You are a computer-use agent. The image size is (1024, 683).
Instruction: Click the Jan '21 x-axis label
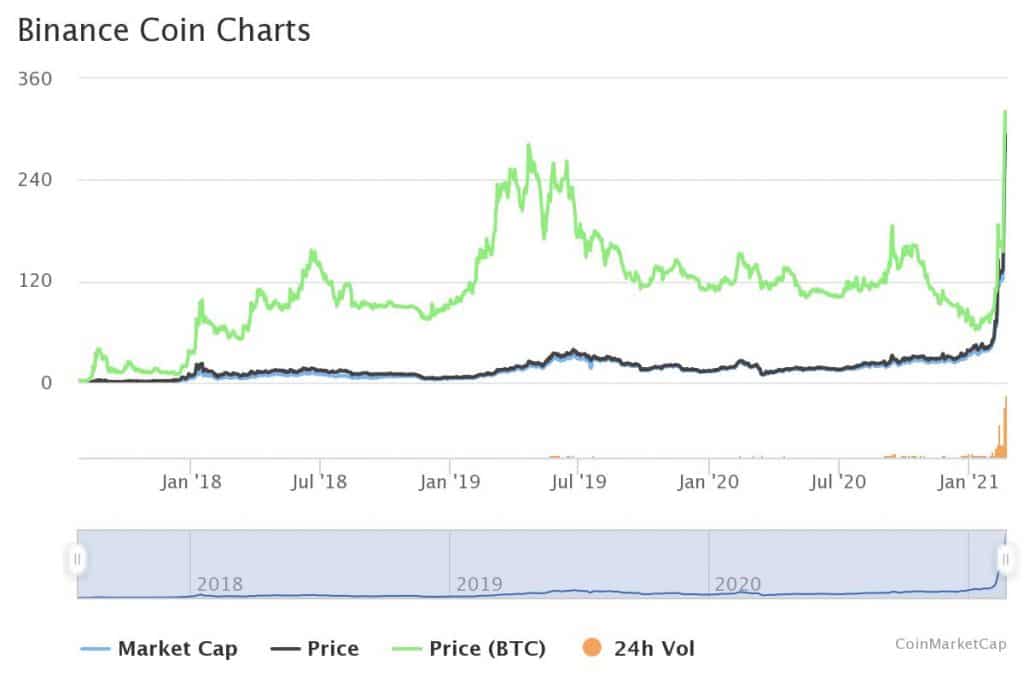tap(968, 483)
